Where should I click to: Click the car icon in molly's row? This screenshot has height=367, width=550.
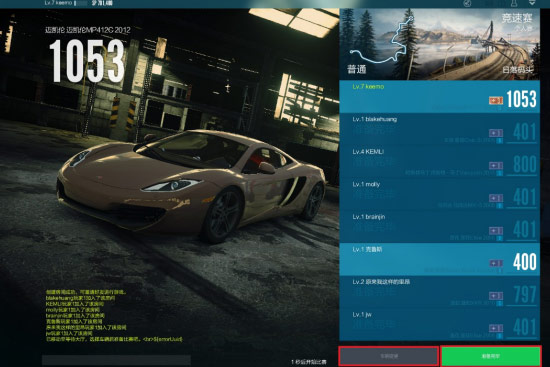pyautogui.click(x=496, y=198)
